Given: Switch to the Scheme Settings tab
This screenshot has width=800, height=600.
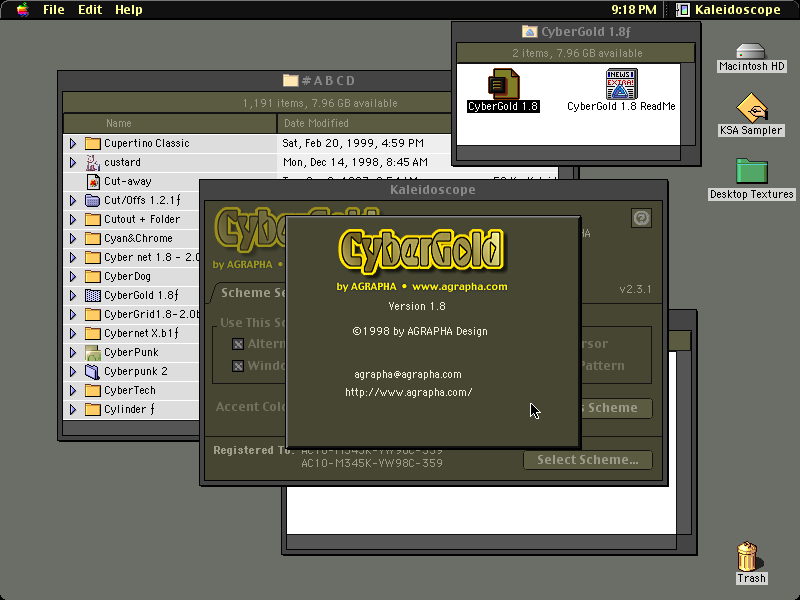Looking at the screenshot, I should (x=250, y=293).
